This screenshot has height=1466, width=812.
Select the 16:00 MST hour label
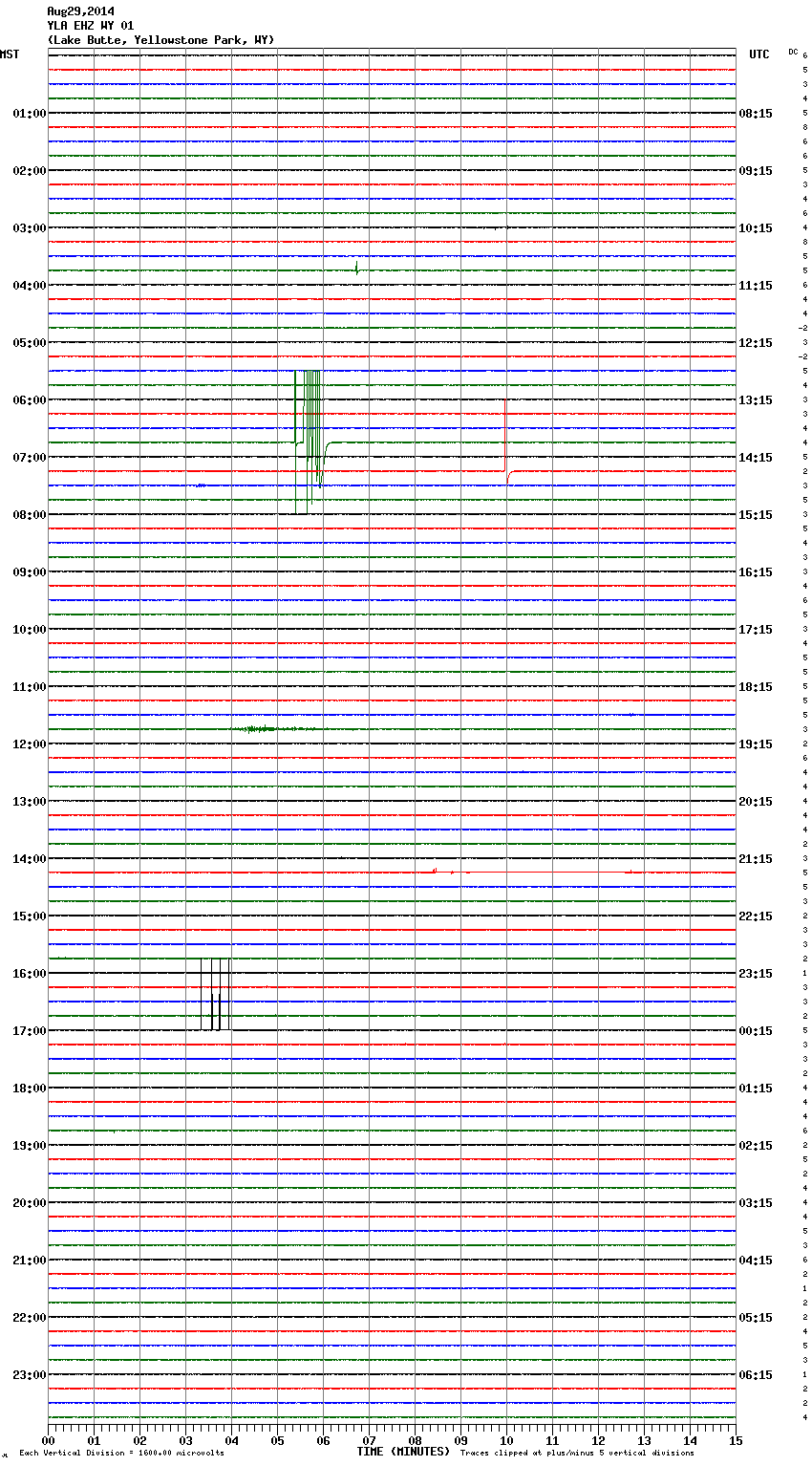pyautogui.click(x=30, y=974)
